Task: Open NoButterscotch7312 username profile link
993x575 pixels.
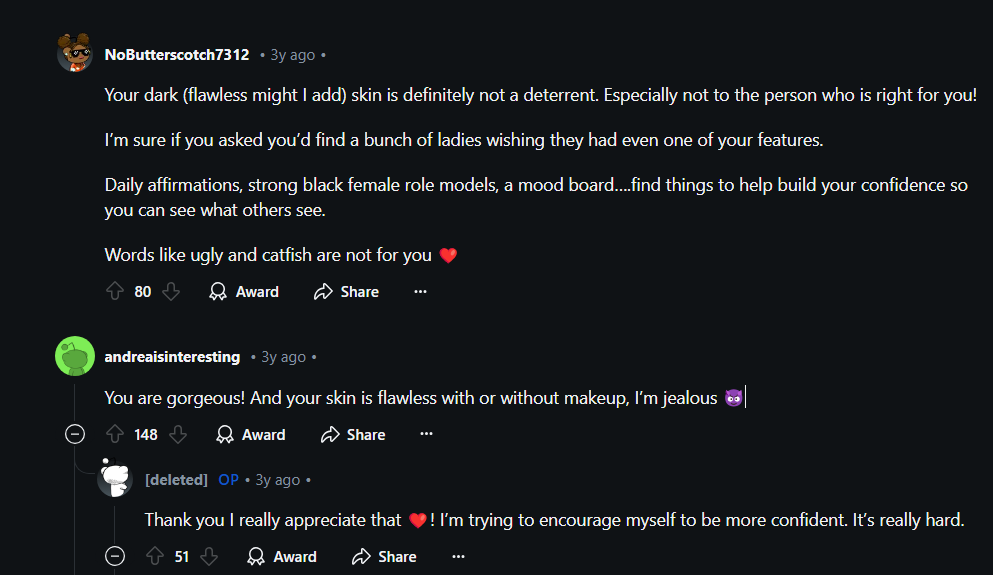Action: 177,55
